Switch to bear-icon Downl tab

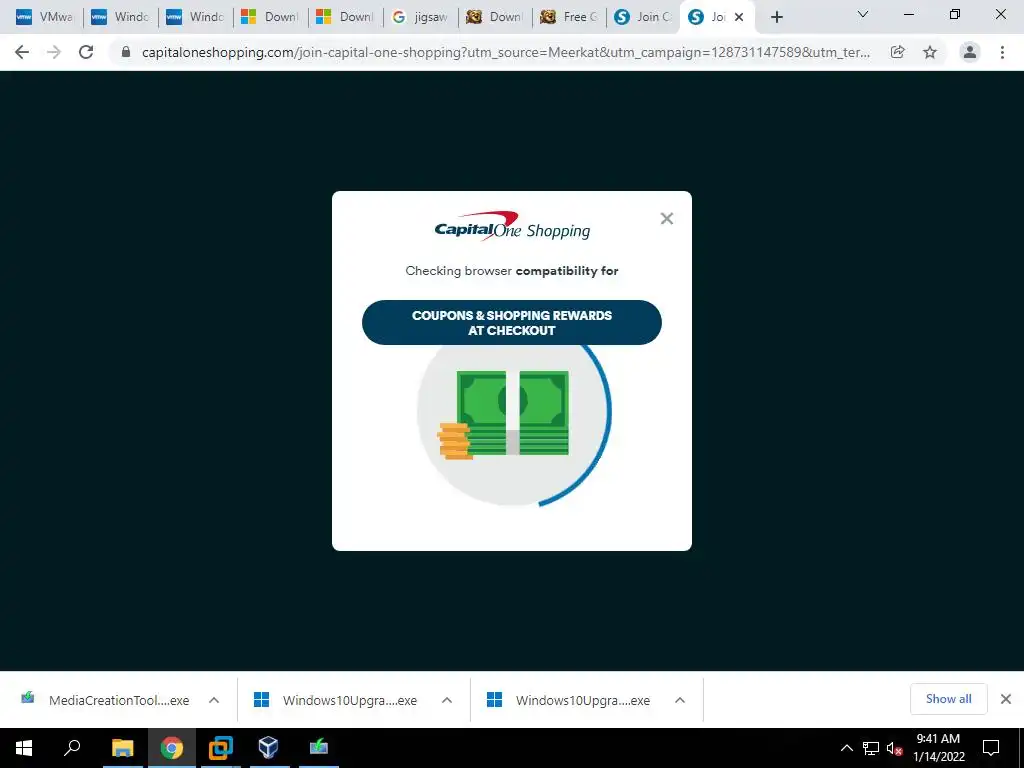494,17
